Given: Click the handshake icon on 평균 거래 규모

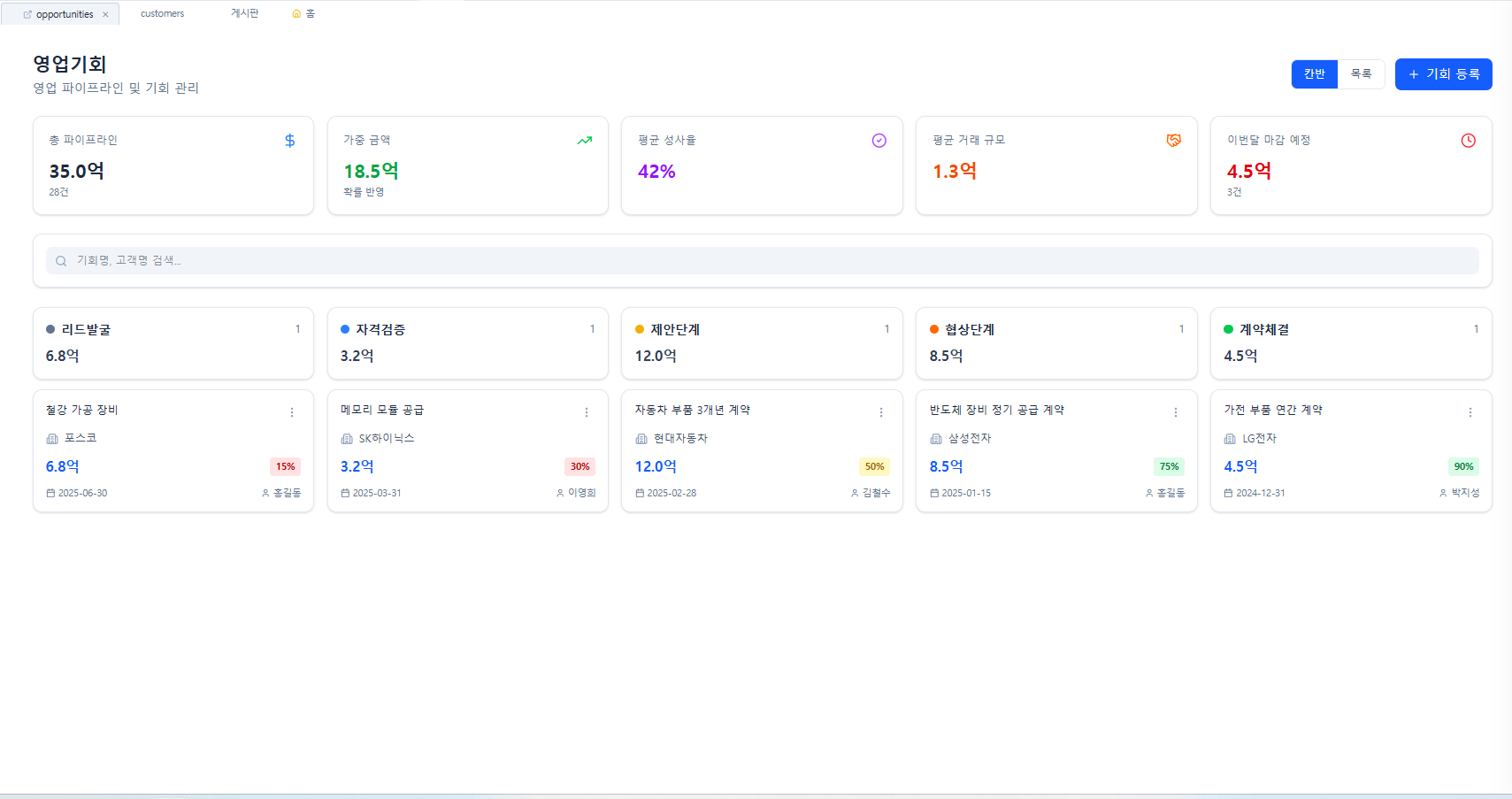Looking at the screenshot, I should (x=1173, y=141).
